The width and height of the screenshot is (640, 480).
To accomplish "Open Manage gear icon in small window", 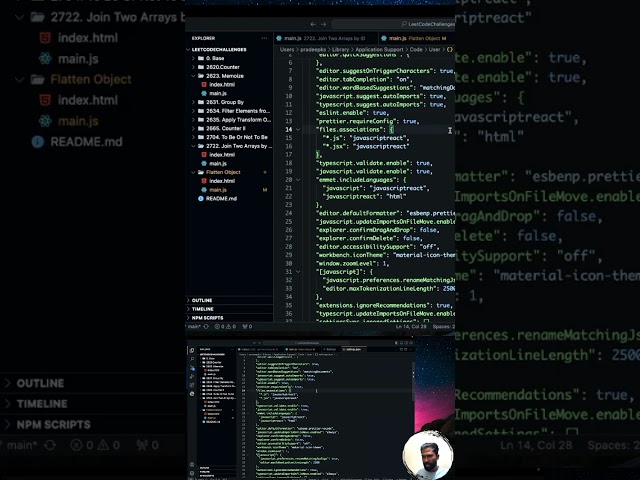I will point(192,473).
